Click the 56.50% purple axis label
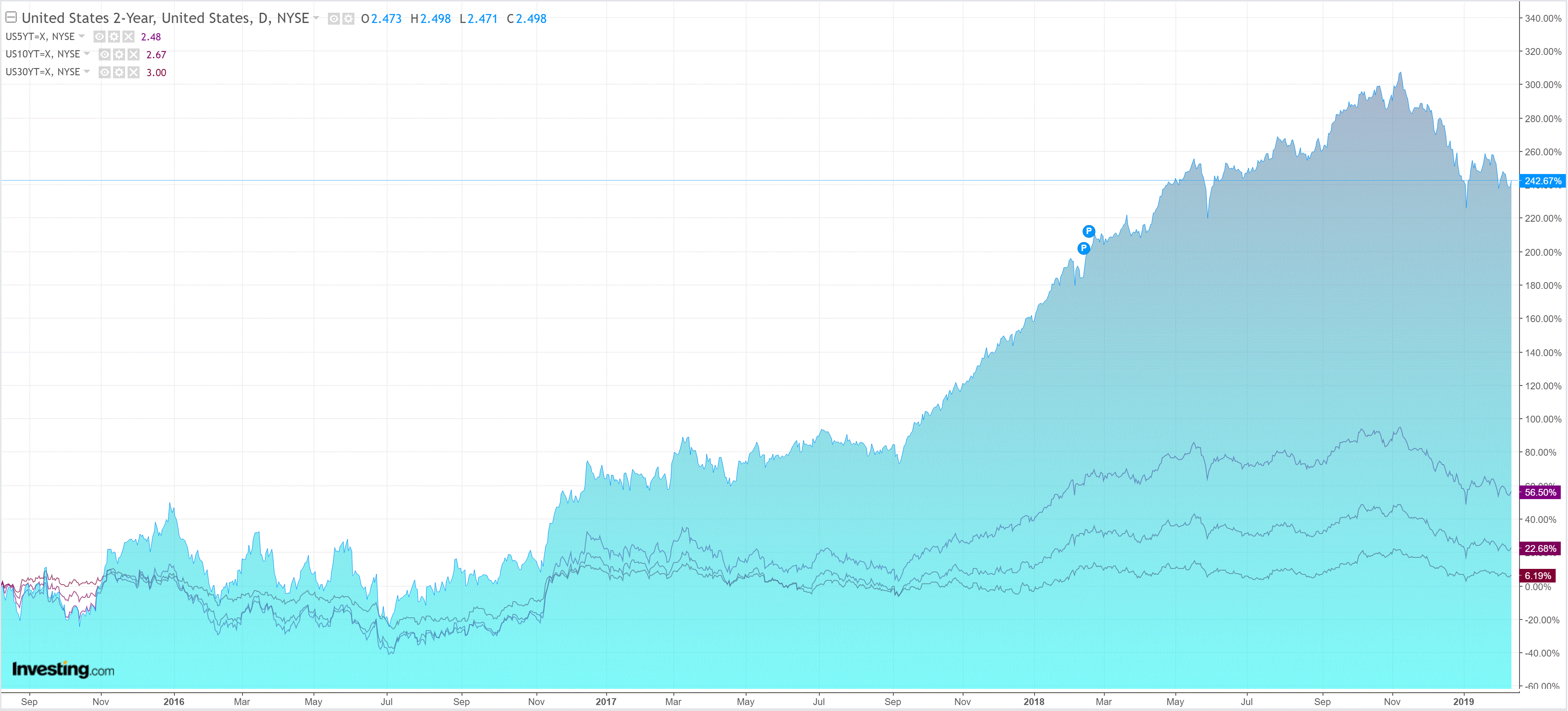The image size is (1568, 711). 1540,492
